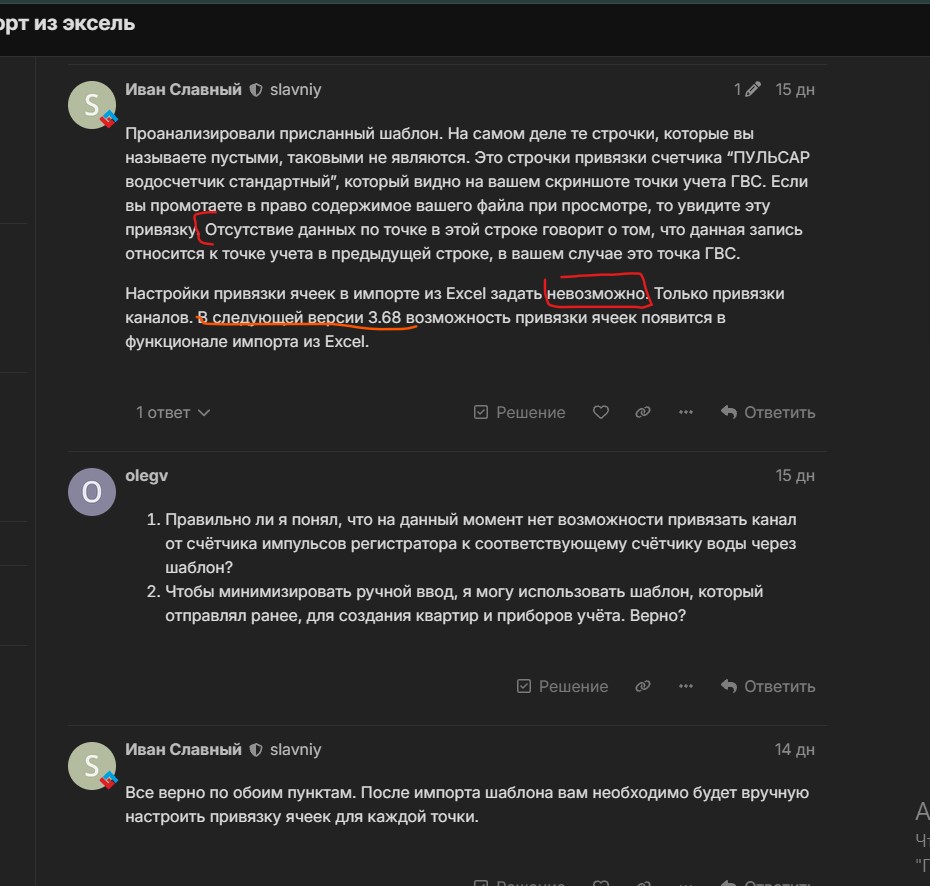930x886 pixels.
Task: View edit history via the pencil icon
Action: 753,90
